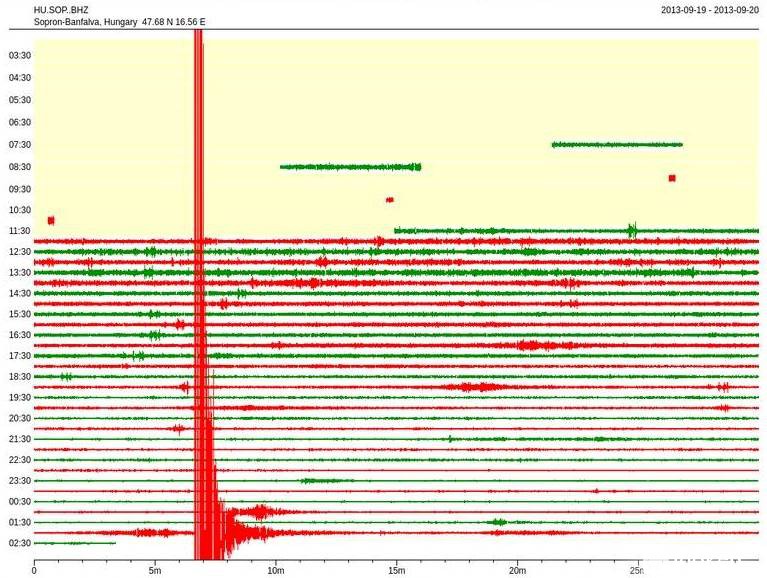Viewport: 767px width, 578px height.
Task: Select the 16:30 time label
Action: [20, 335]
